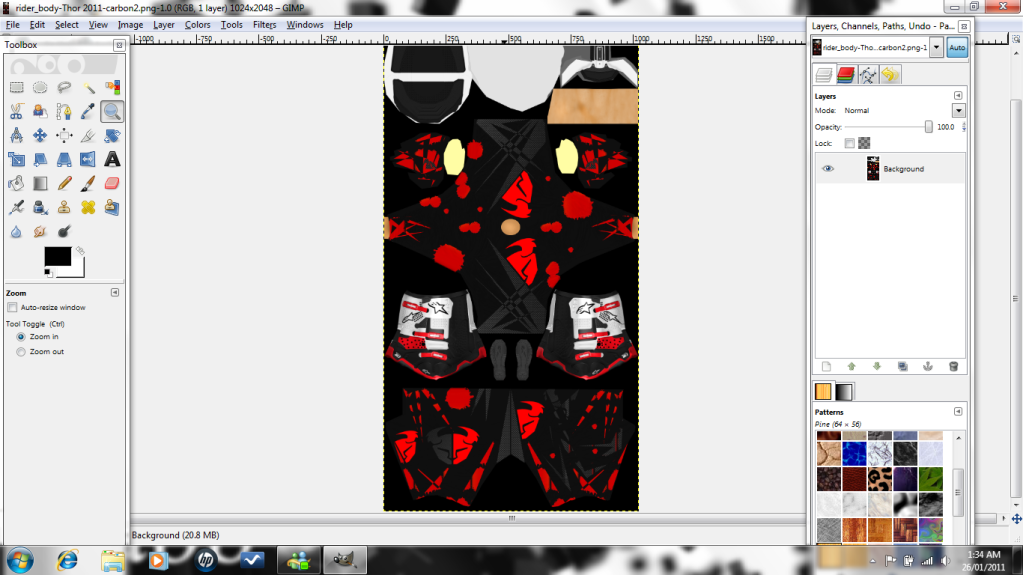Choose the Zoom out radio option
1023x575 pixels.
point(21,352)
